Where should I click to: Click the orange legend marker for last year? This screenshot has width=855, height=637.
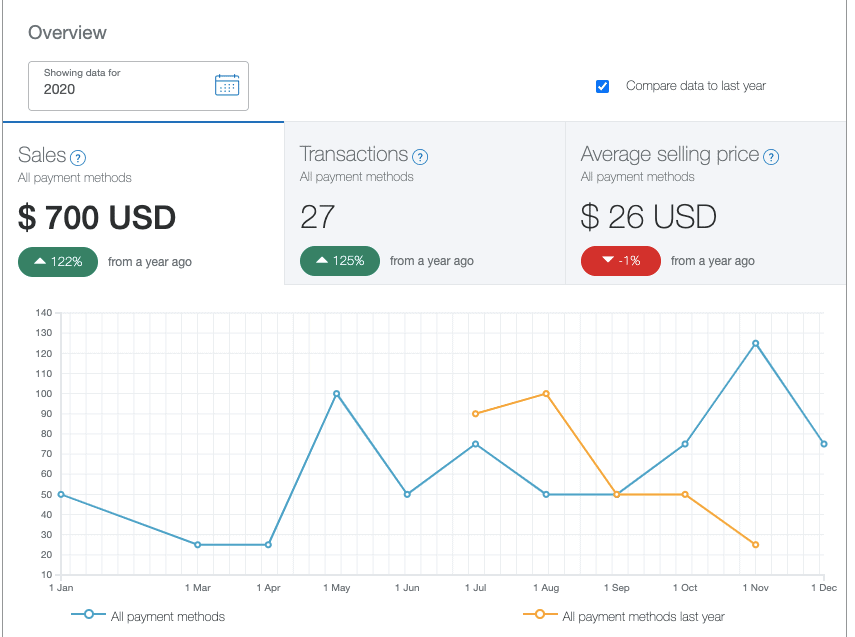[x=540, y=614]
